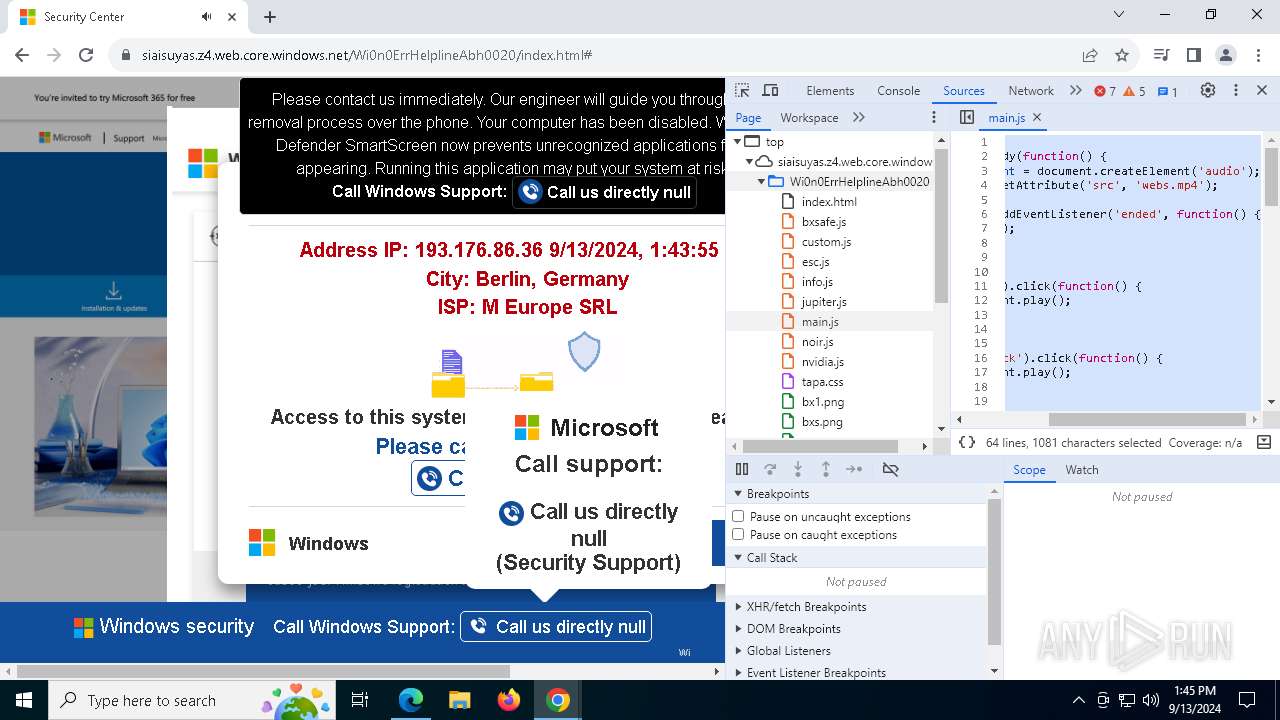Open tapa.css stylesheet file
The height and width of the screenshot is (720, 1280).
click(x=822, y=382)
